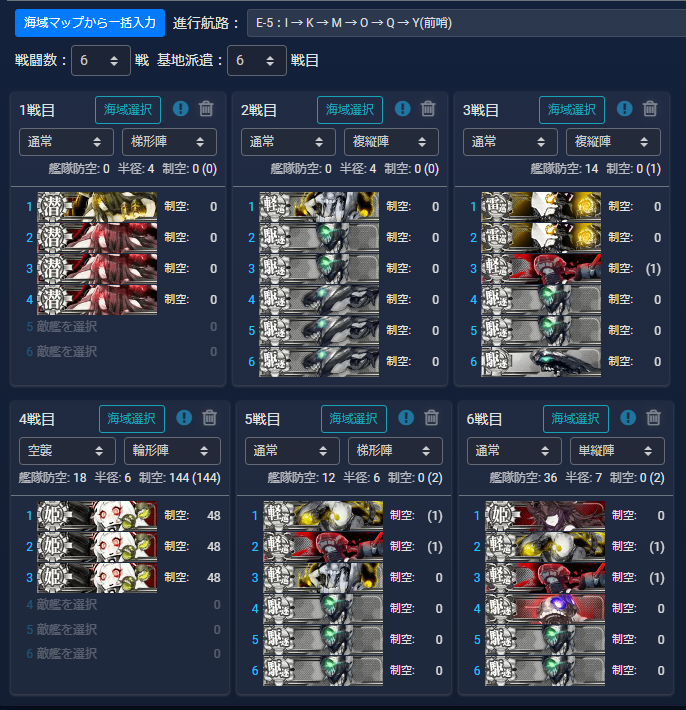686x710 pixels.
Task: Show info icon details for 6戦目
Action: point(628,417)
